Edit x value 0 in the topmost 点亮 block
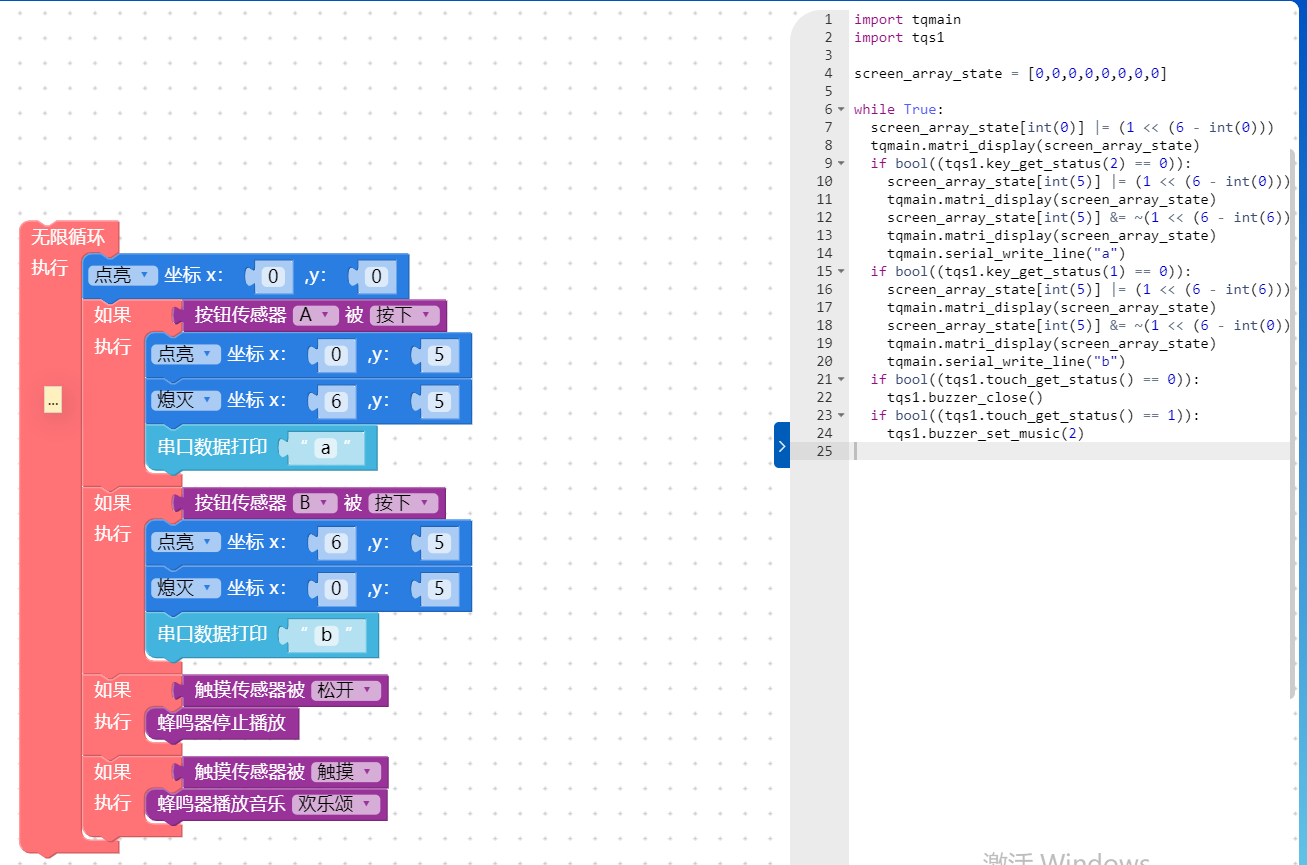The image size is (1307, 865). [x=273, y=276]
